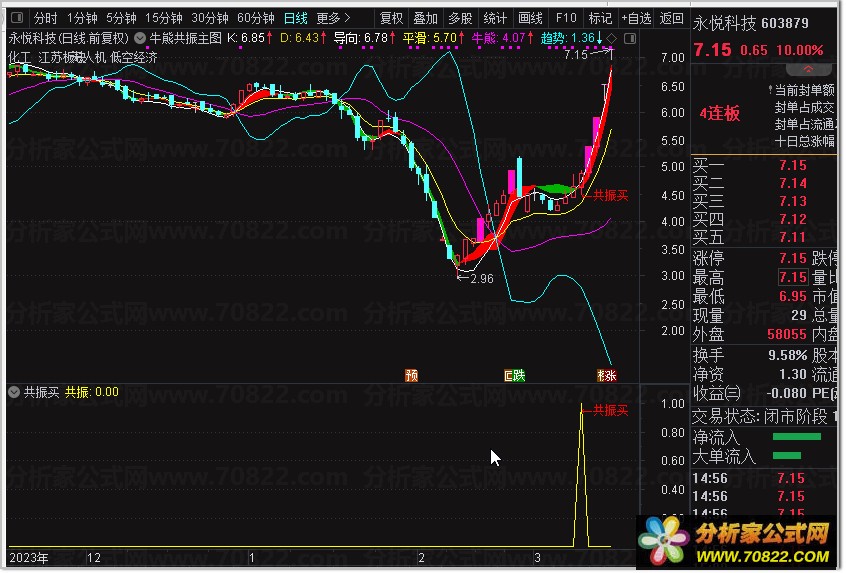Click the 买四 bid price 7.12
Viewport: 846px width, 573px height.
(793, 219)
